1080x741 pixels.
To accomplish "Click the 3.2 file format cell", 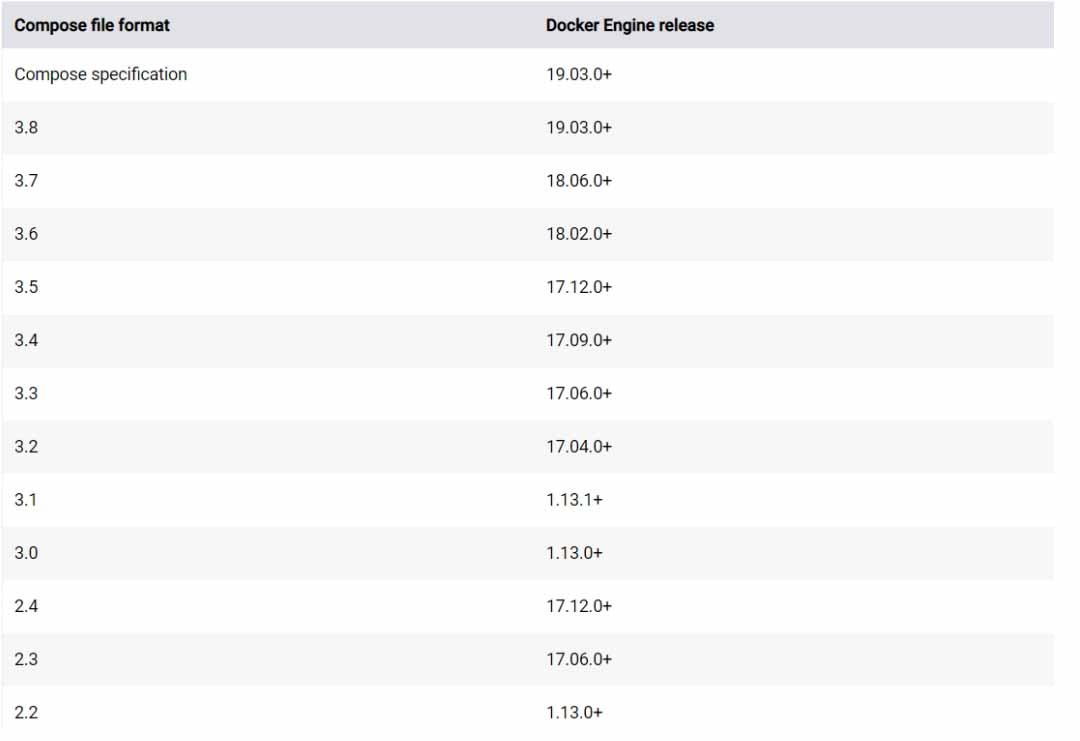I will click(27, 447).
